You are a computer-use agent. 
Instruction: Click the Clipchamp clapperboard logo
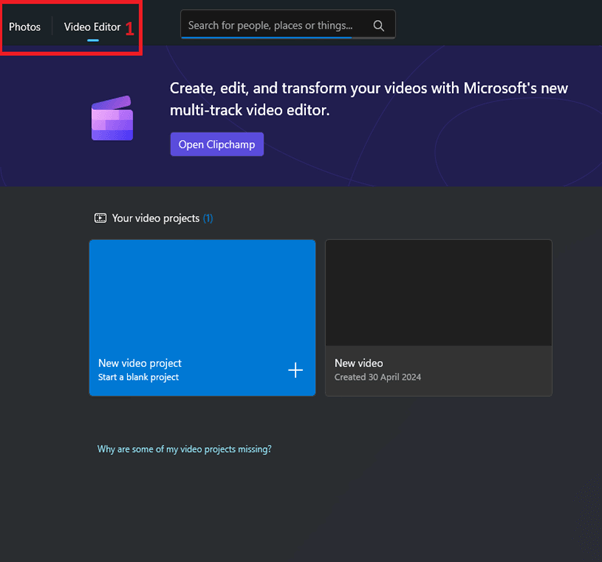[112, 118]
